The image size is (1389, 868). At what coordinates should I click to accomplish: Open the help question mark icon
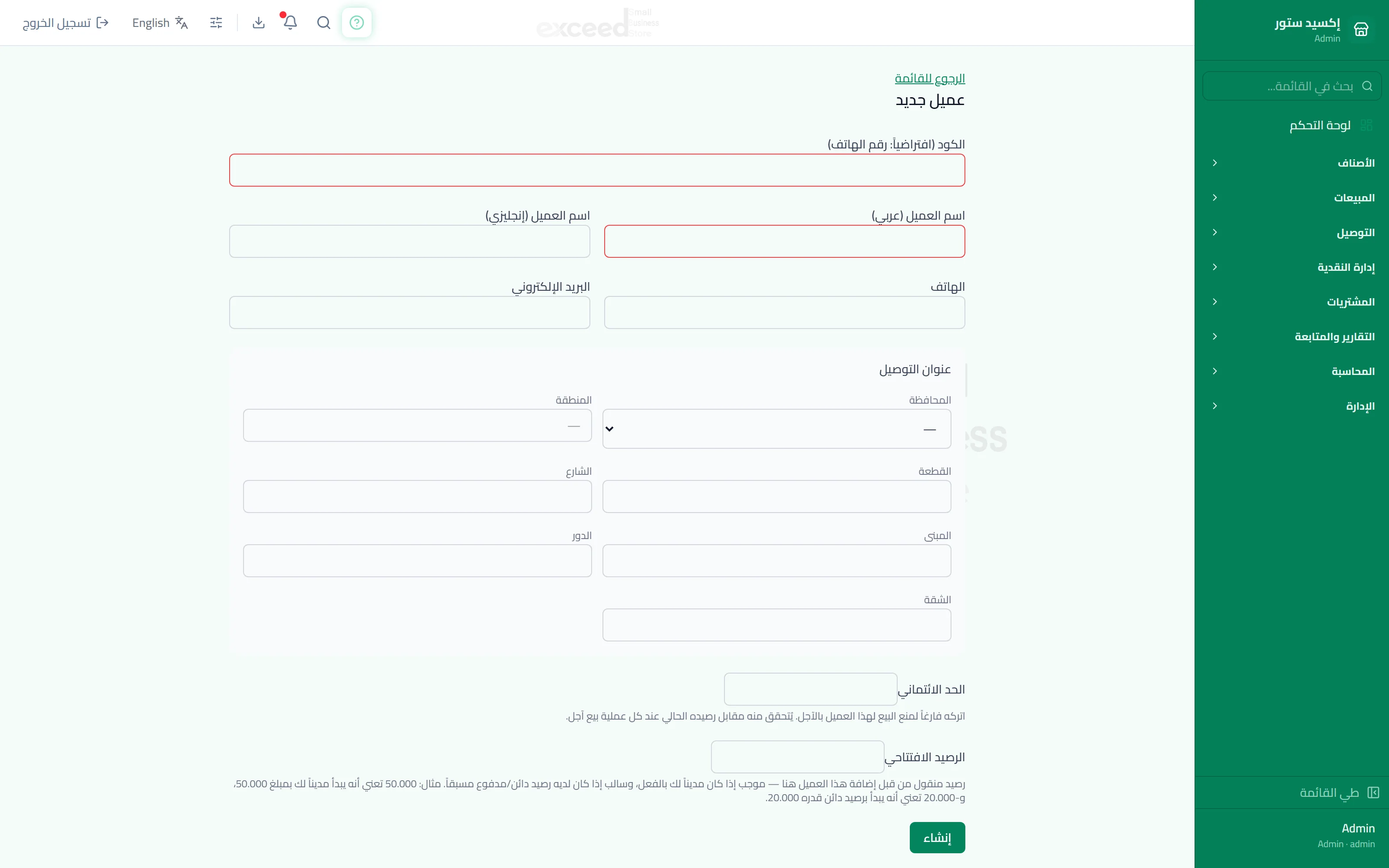(x=356, y=23)
